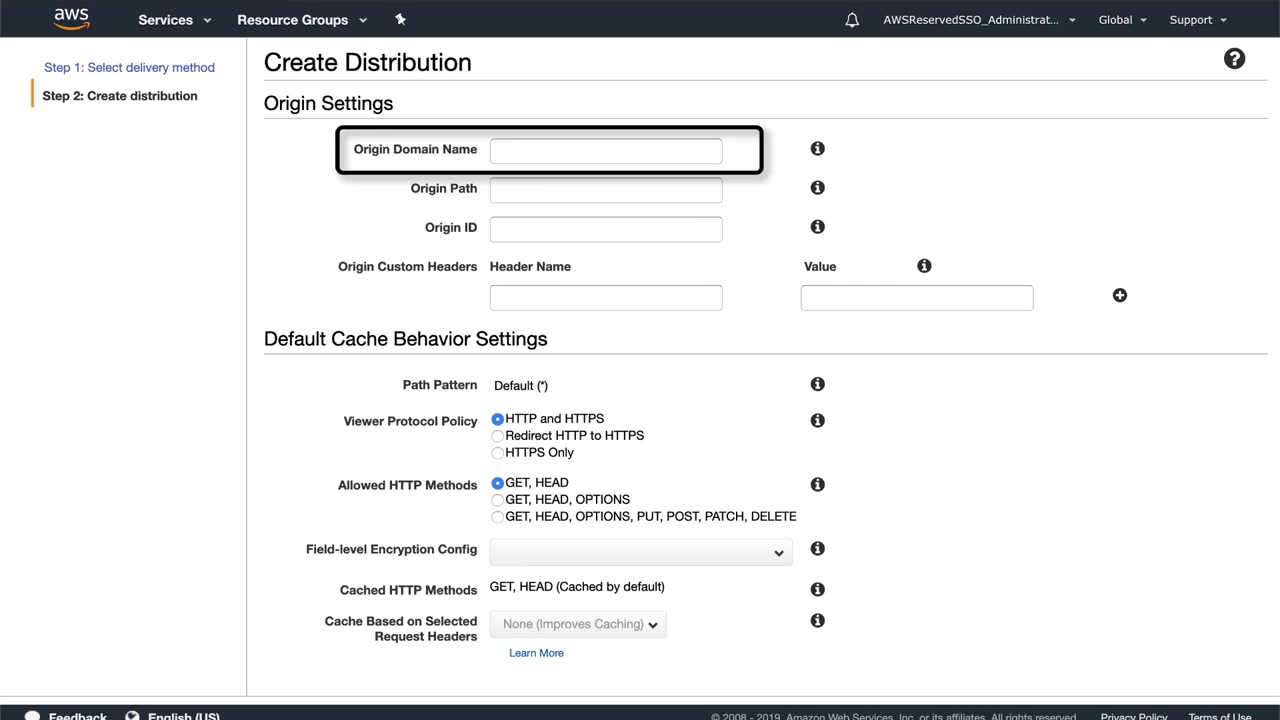
Task: Click the help question mark icon
Action: 1234,59
